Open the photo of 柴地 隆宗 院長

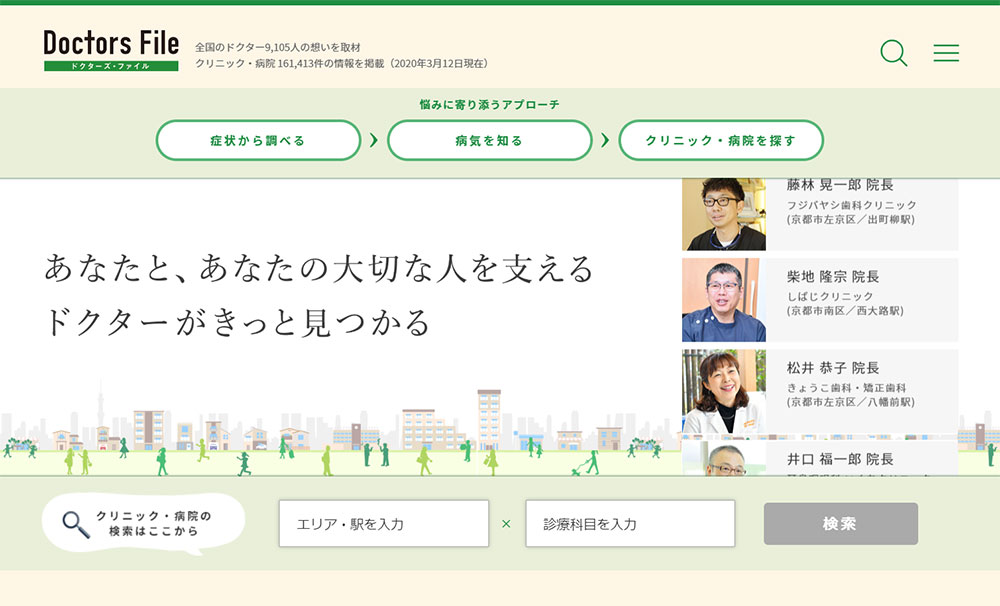point(724,300)
